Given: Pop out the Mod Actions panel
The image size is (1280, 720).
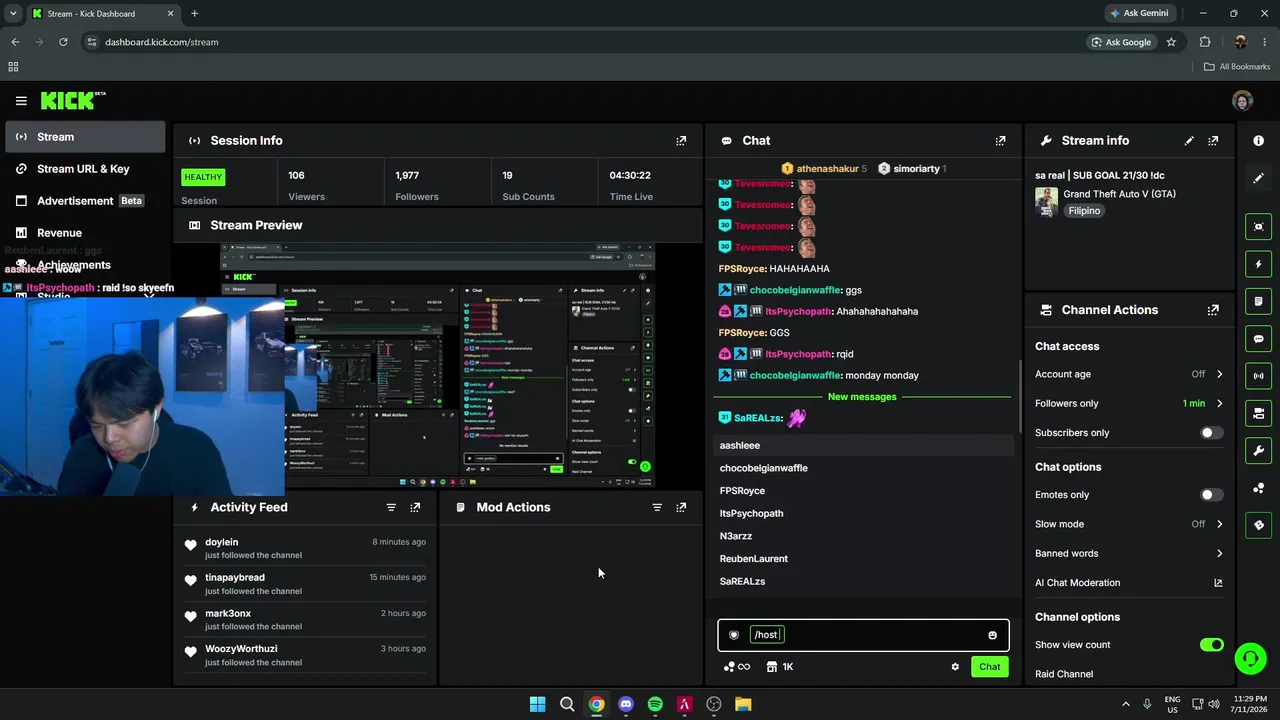Looking at the screenshot, I should coord(681,507).
